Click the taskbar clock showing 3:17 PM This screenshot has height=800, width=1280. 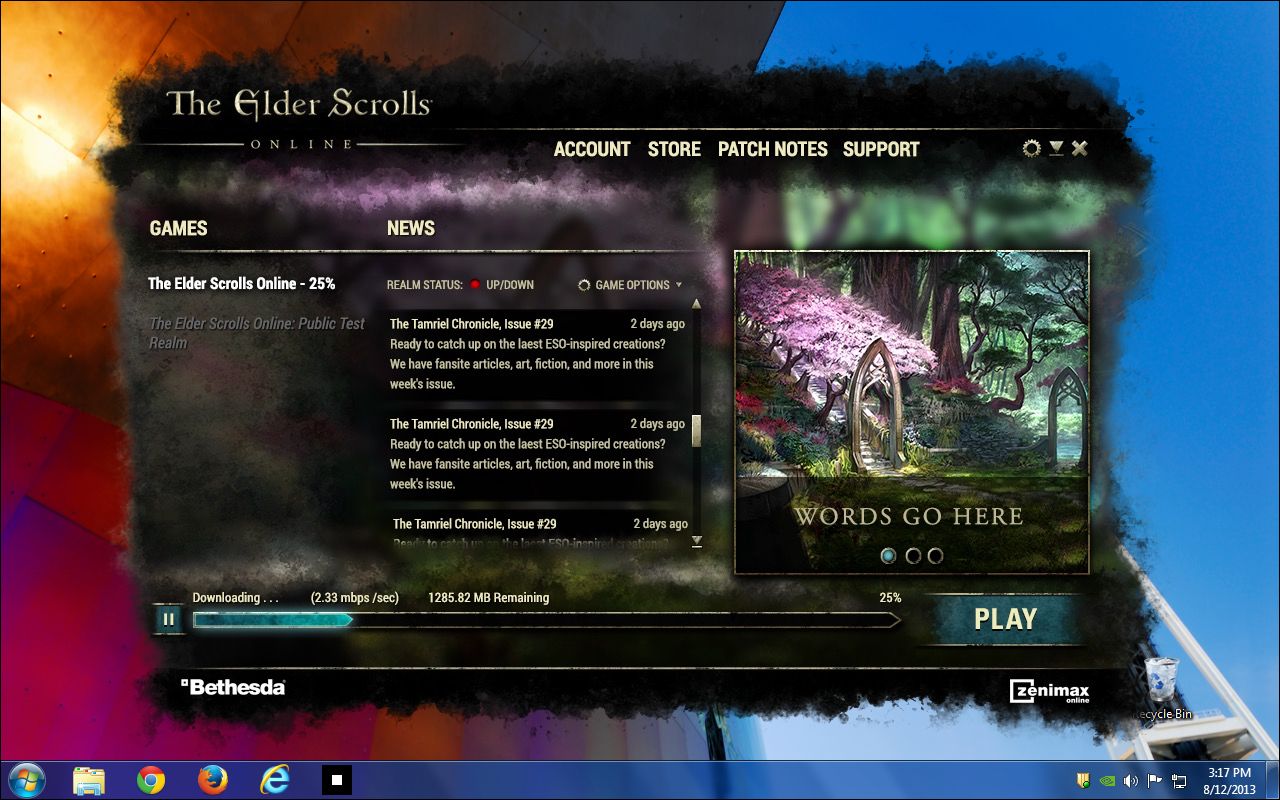pos(1229,780)
